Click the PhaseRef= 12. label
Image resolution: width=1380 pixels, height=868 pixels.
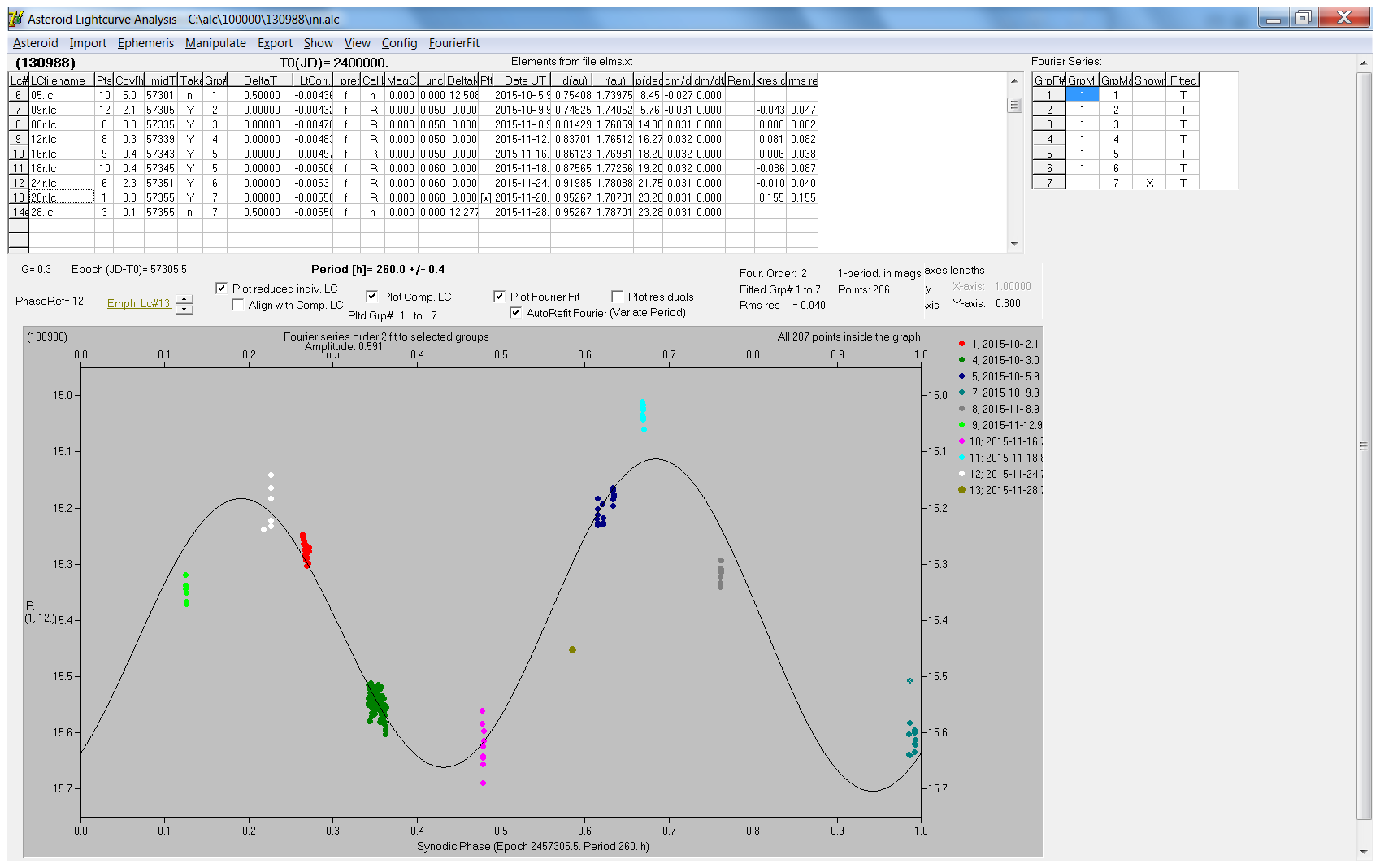[50, 301]
